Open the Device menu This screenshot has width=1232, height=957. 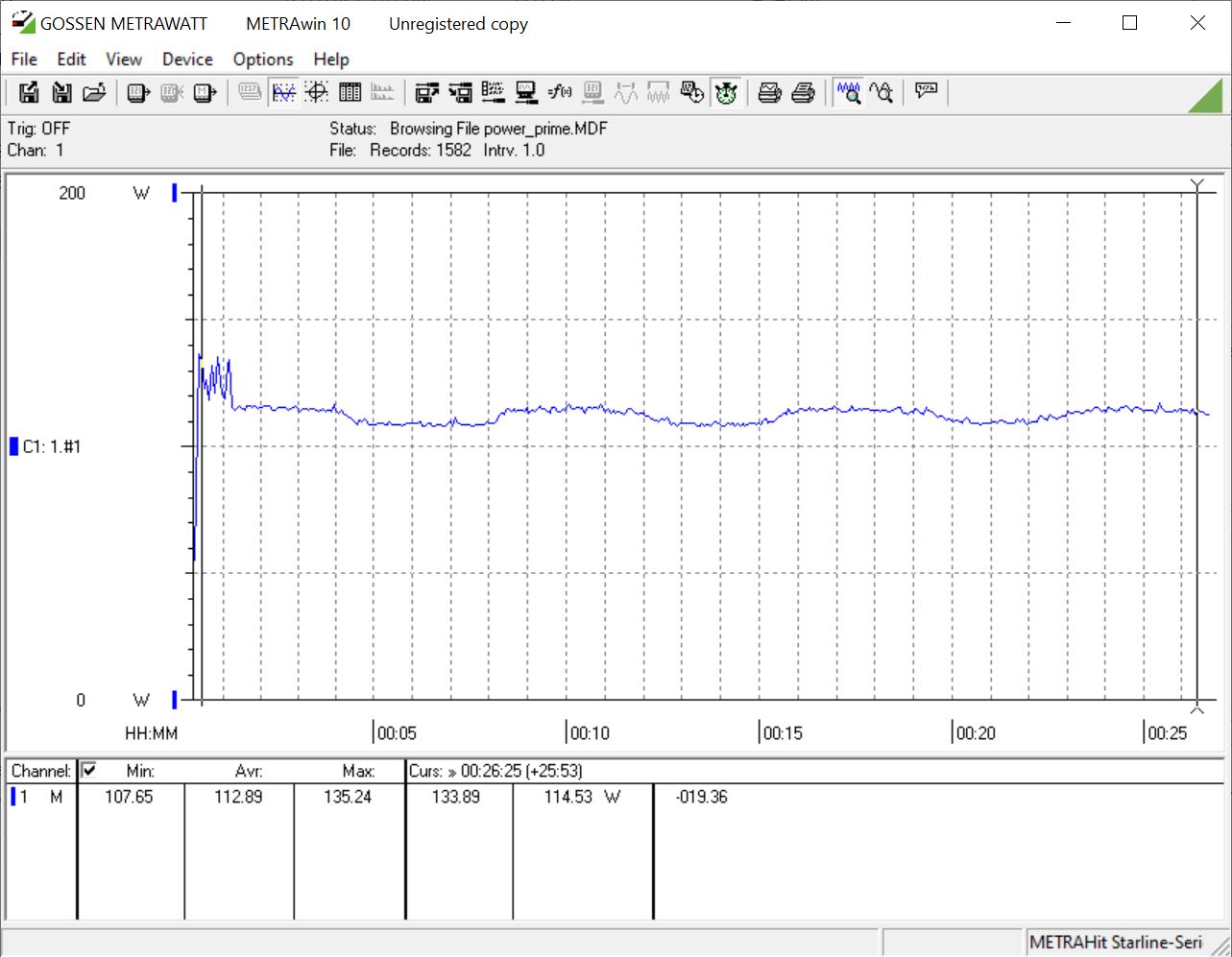click(187, 60)
